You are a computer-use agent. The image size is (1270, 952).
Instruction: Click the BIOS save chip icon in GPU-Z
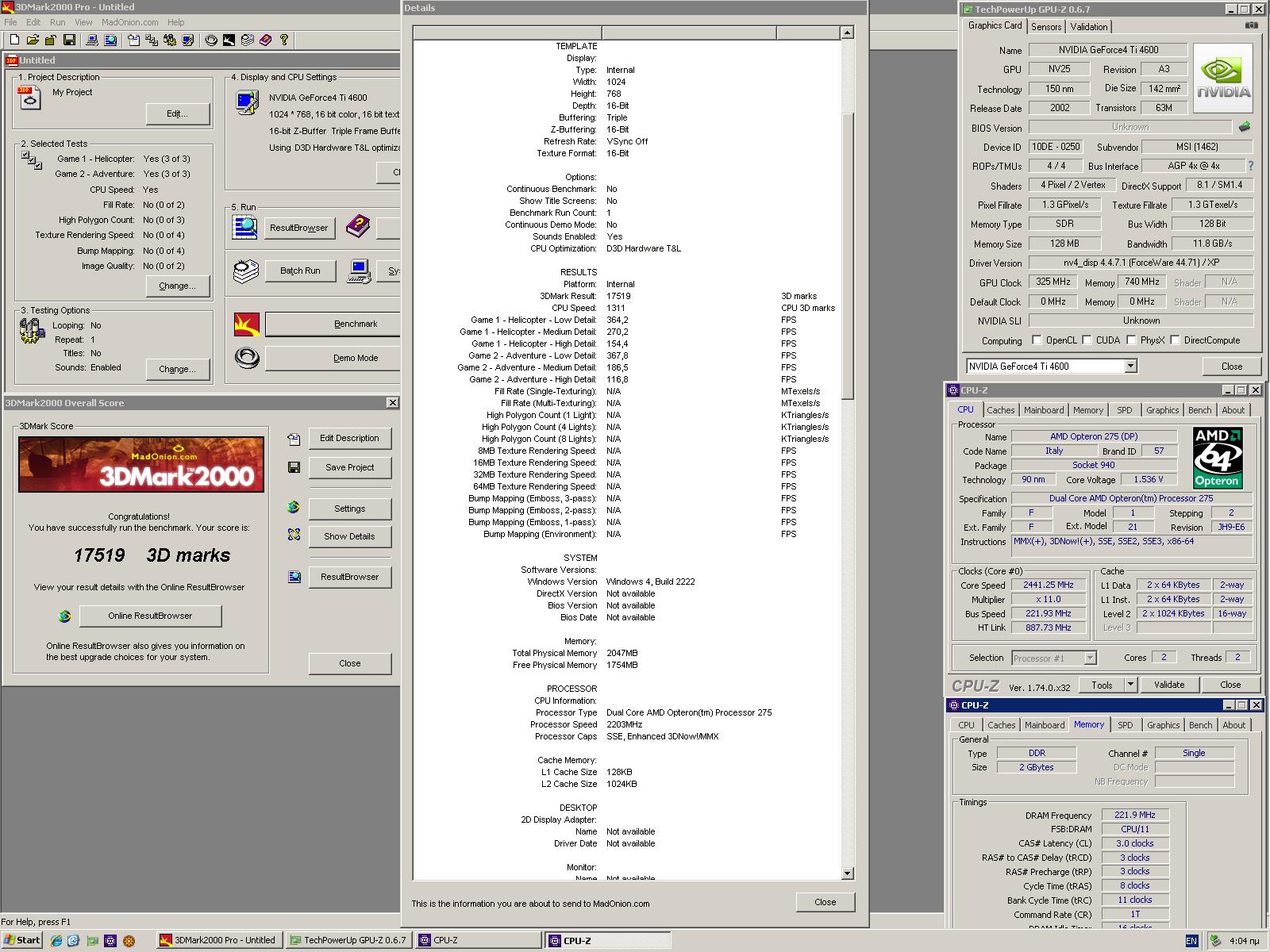(x=1245, y=127)
